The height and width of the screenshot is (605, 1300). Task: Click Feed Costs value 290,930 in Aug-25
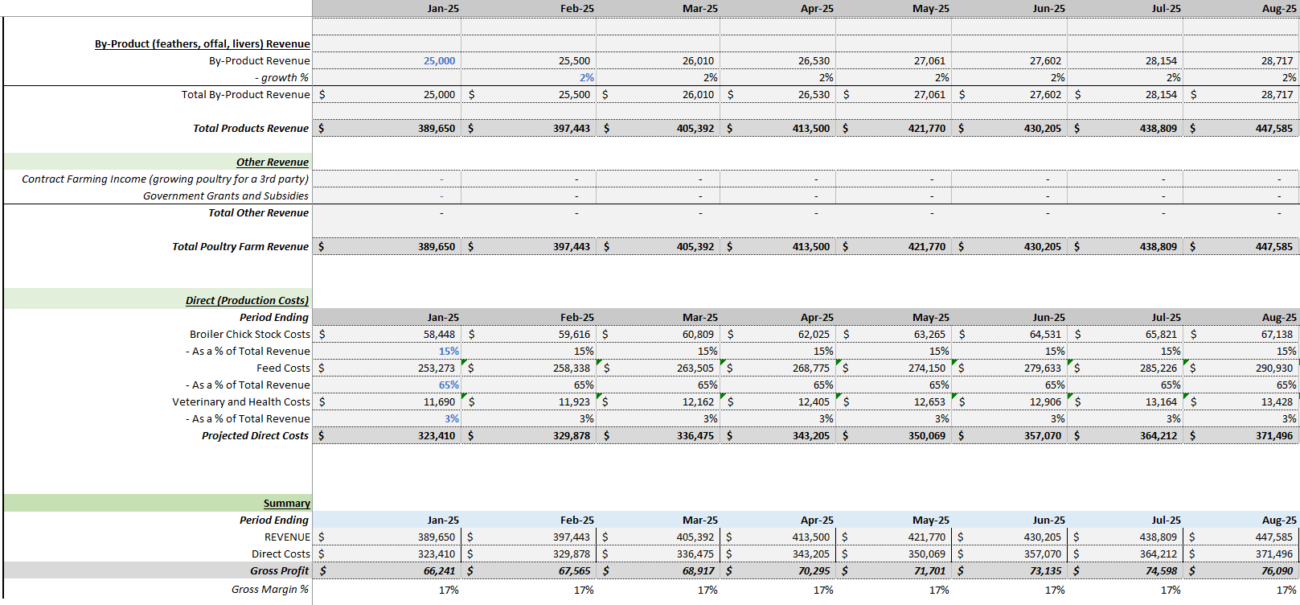pyautogui.click(x=1276, y=368)
